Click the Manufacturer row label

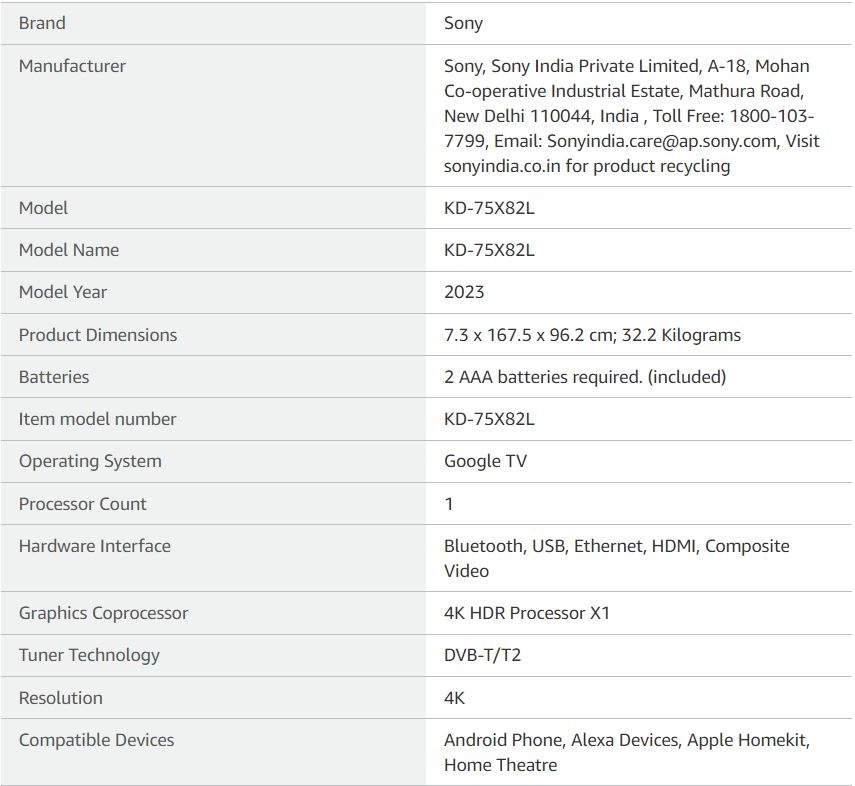click(72, 66)
